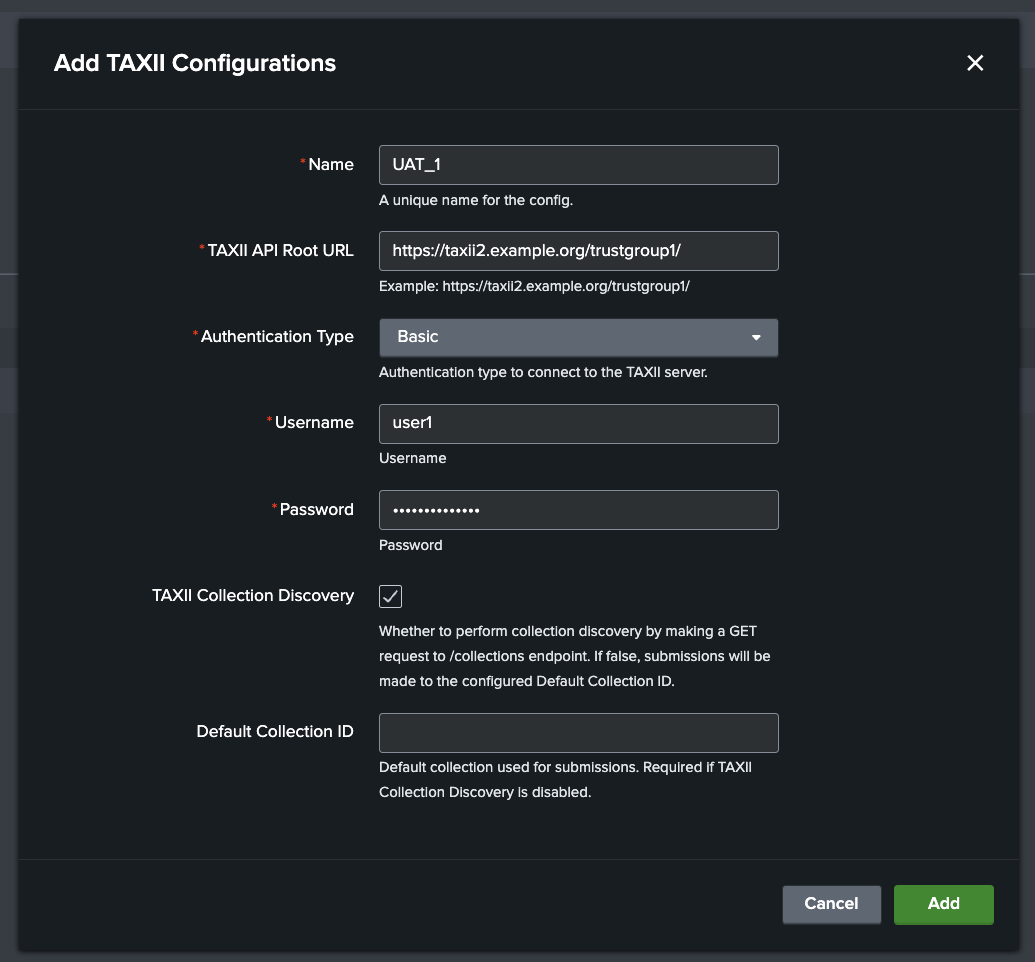1035x962 pixels.
Task: Click the green Add button
Action: point(943,904)
